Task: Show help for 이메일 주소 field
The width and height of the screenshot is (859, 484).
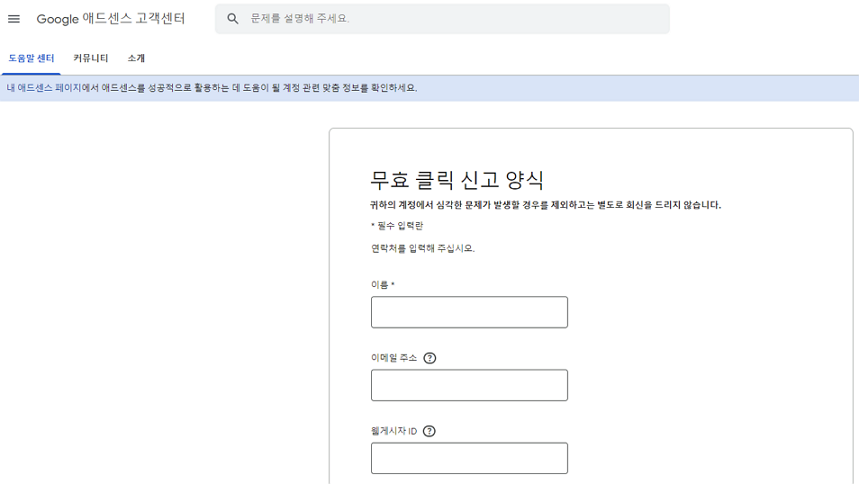Action: (x=430, y=358)
